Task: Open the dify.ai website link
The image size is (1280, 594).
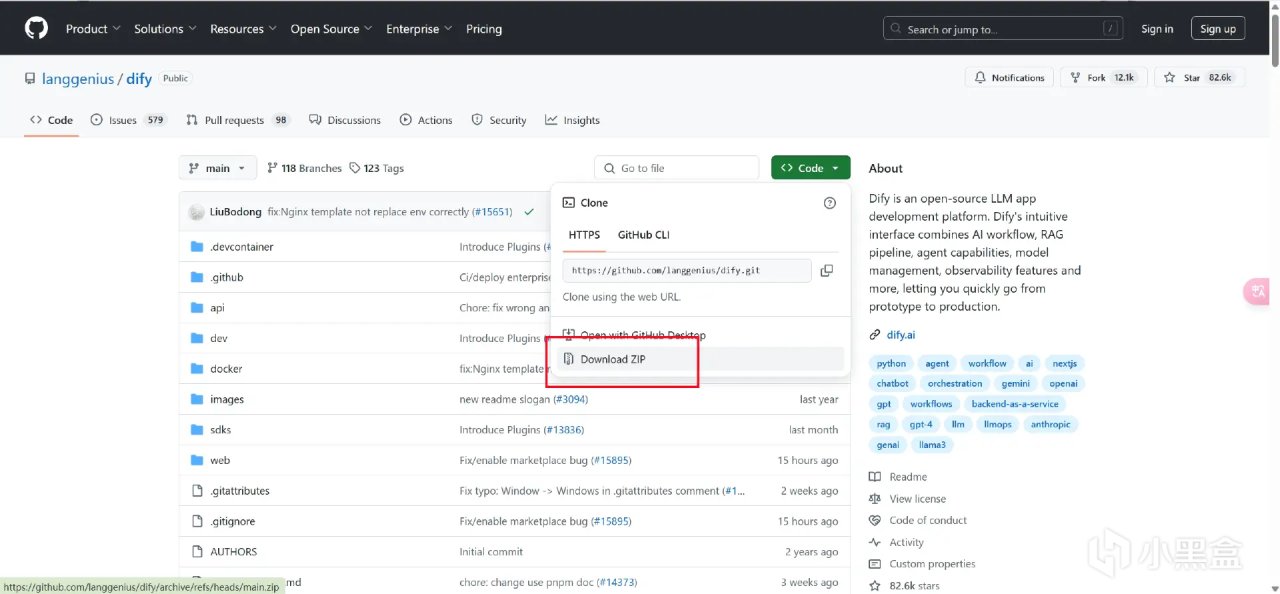Action: click(x=901, y=335)
